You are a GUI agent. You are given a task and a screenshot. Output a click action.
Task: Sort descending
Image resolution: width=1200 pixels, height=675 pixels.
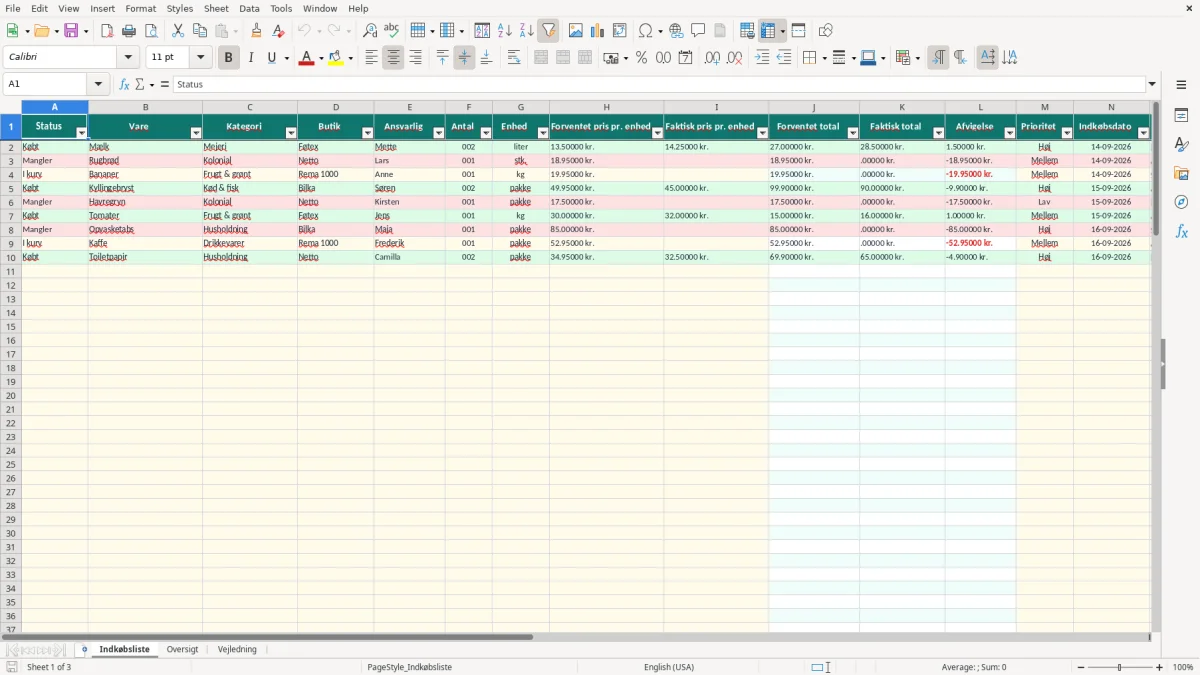[x=527, y=31]
